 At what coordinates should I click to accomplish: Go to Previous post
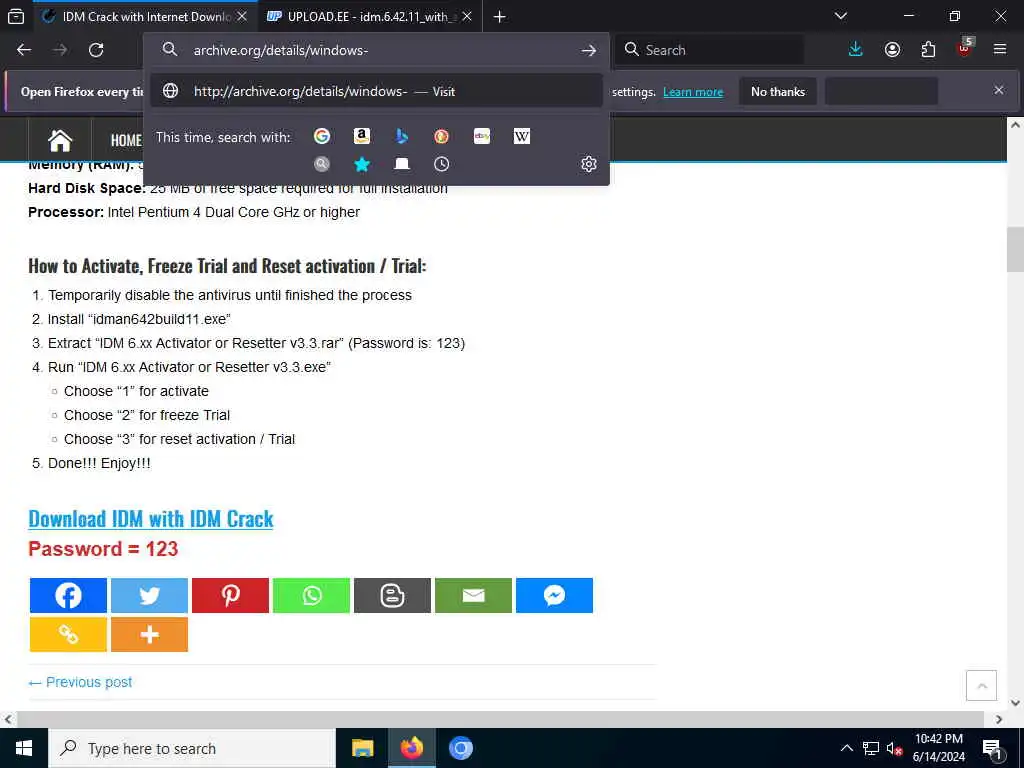pyautogui.click(x=80, y=682)
